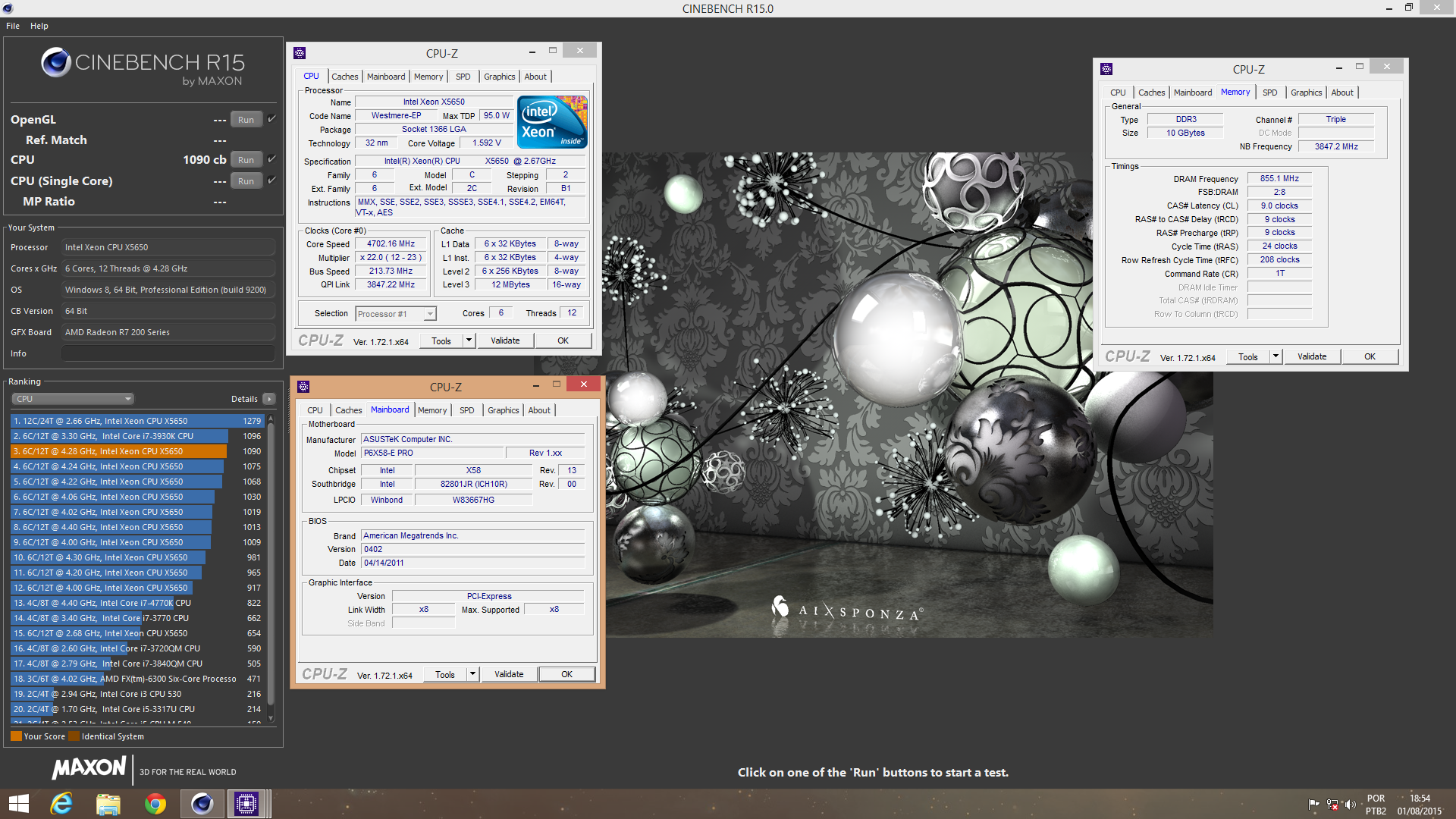Click Validate in the Memory CPU-Z window
The image size is (1456, 819).
point(1312,356)
